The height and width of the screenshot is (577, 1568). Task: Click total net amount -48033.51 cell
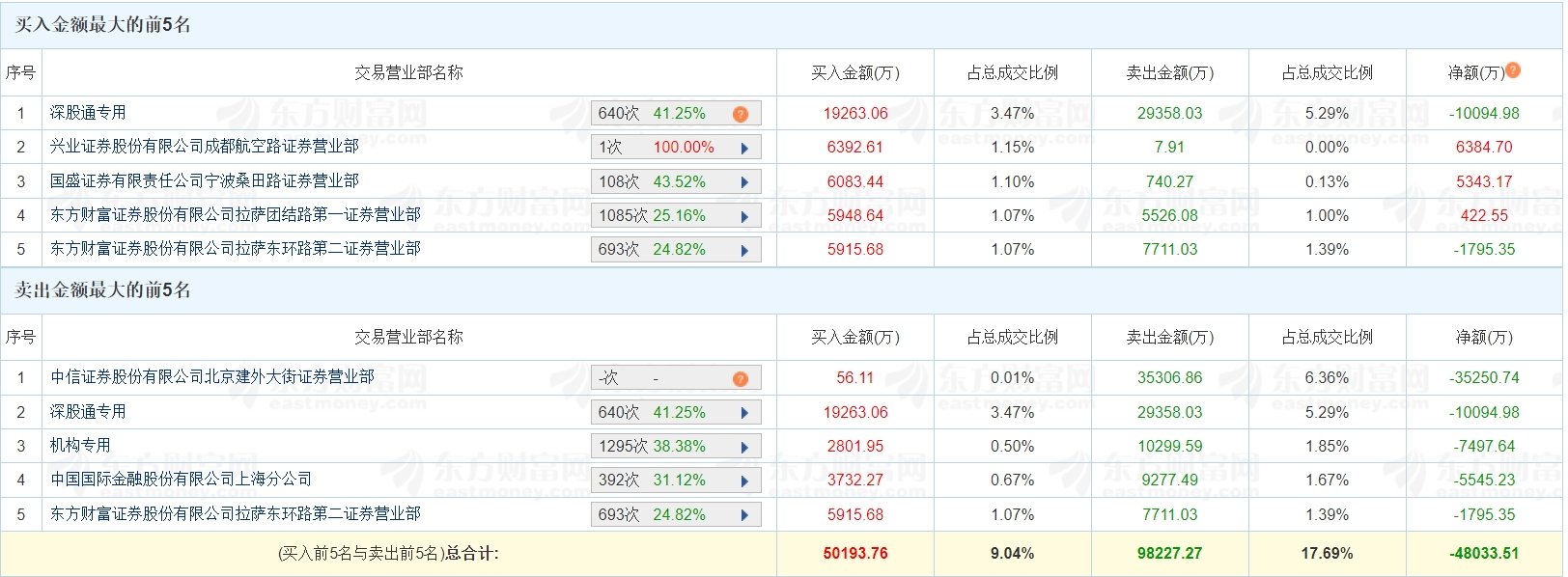(1484, 554)
